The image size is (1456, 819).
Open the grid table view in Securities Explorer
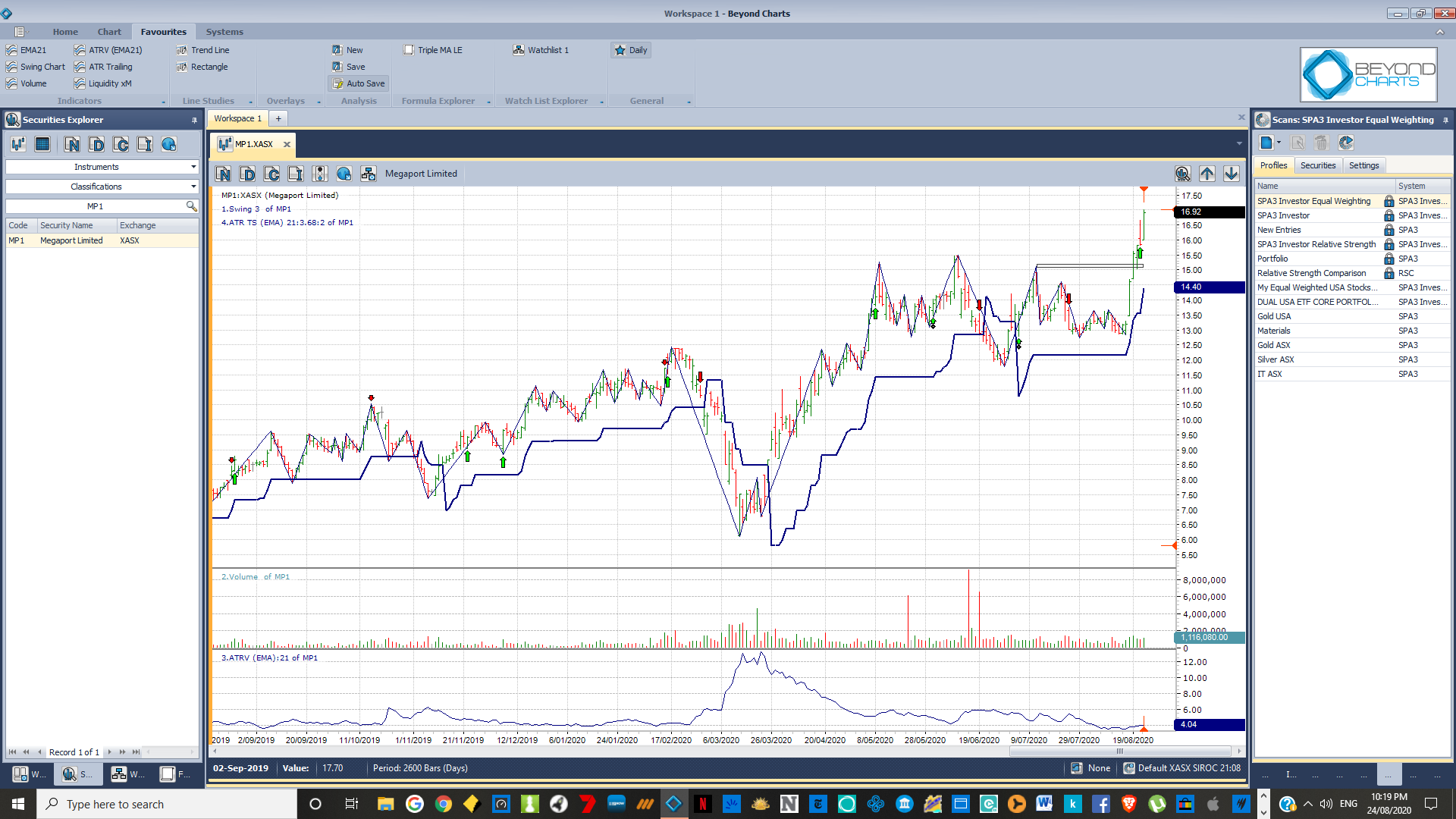pos(42,144)
